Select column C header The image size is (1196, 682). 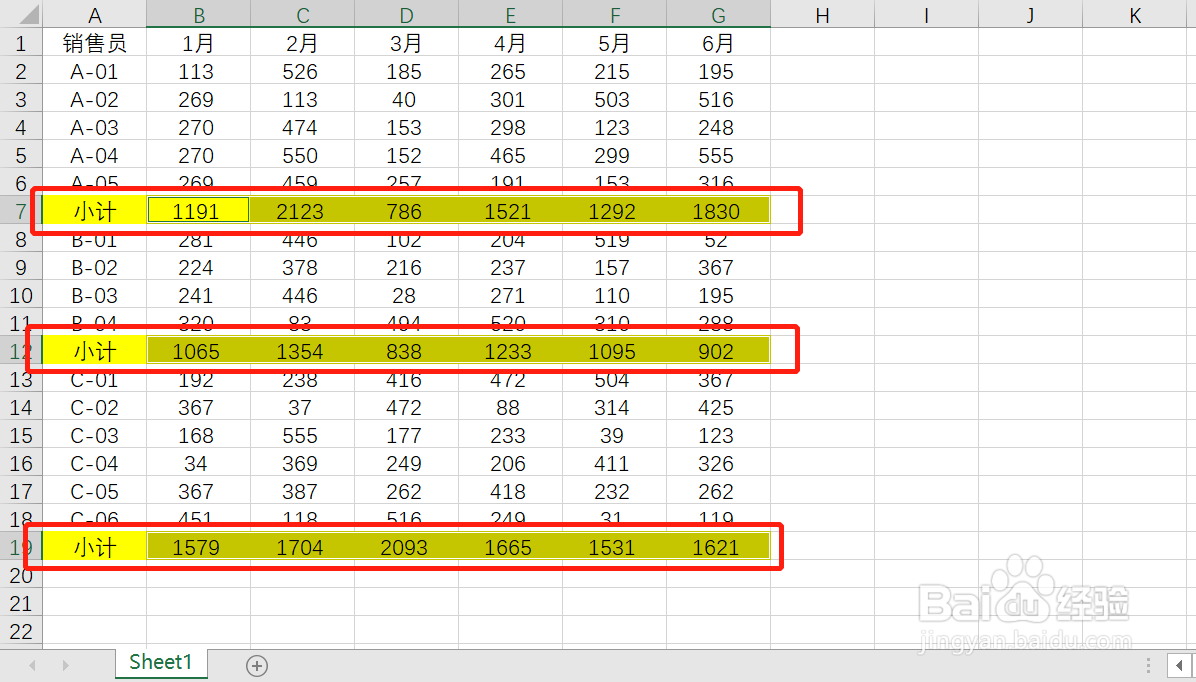pos(303,15)
